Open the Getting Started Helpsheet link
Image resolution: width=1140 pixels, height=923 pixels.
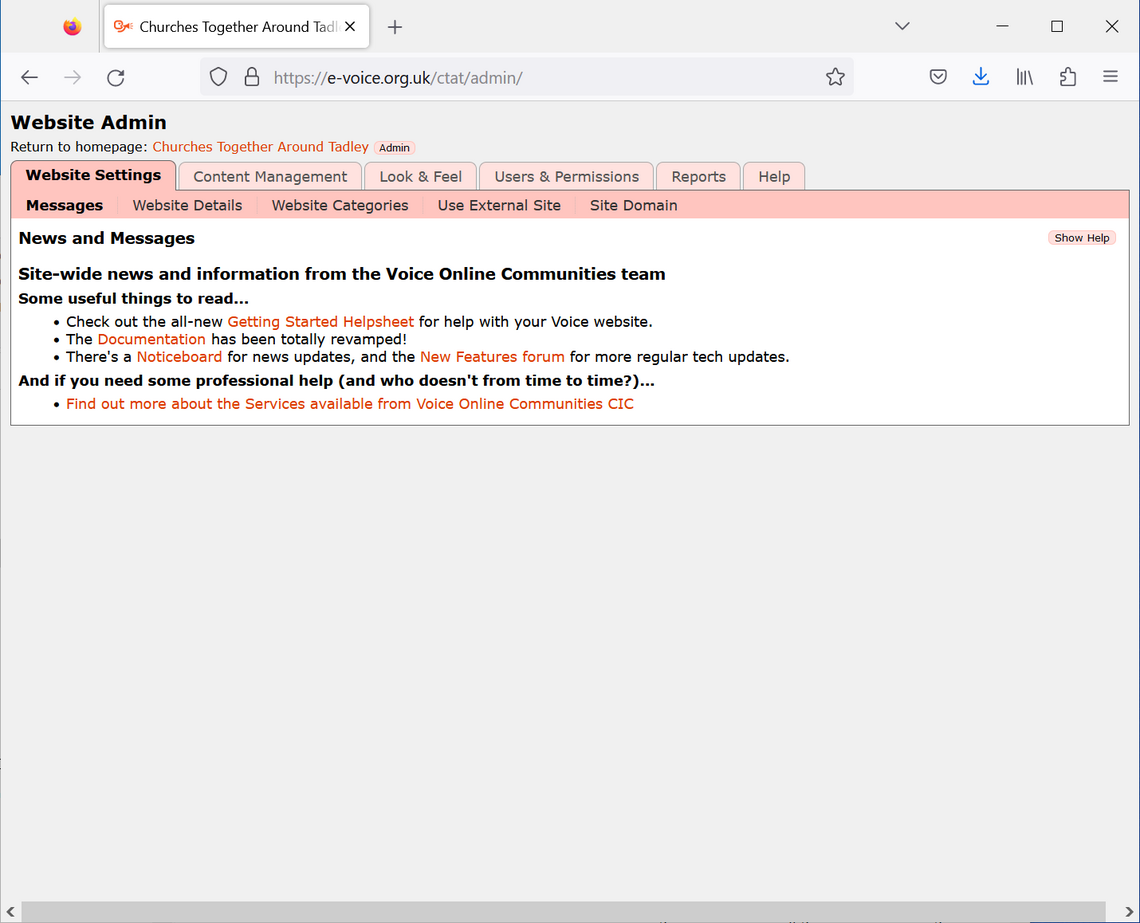[x=321, y=321]
